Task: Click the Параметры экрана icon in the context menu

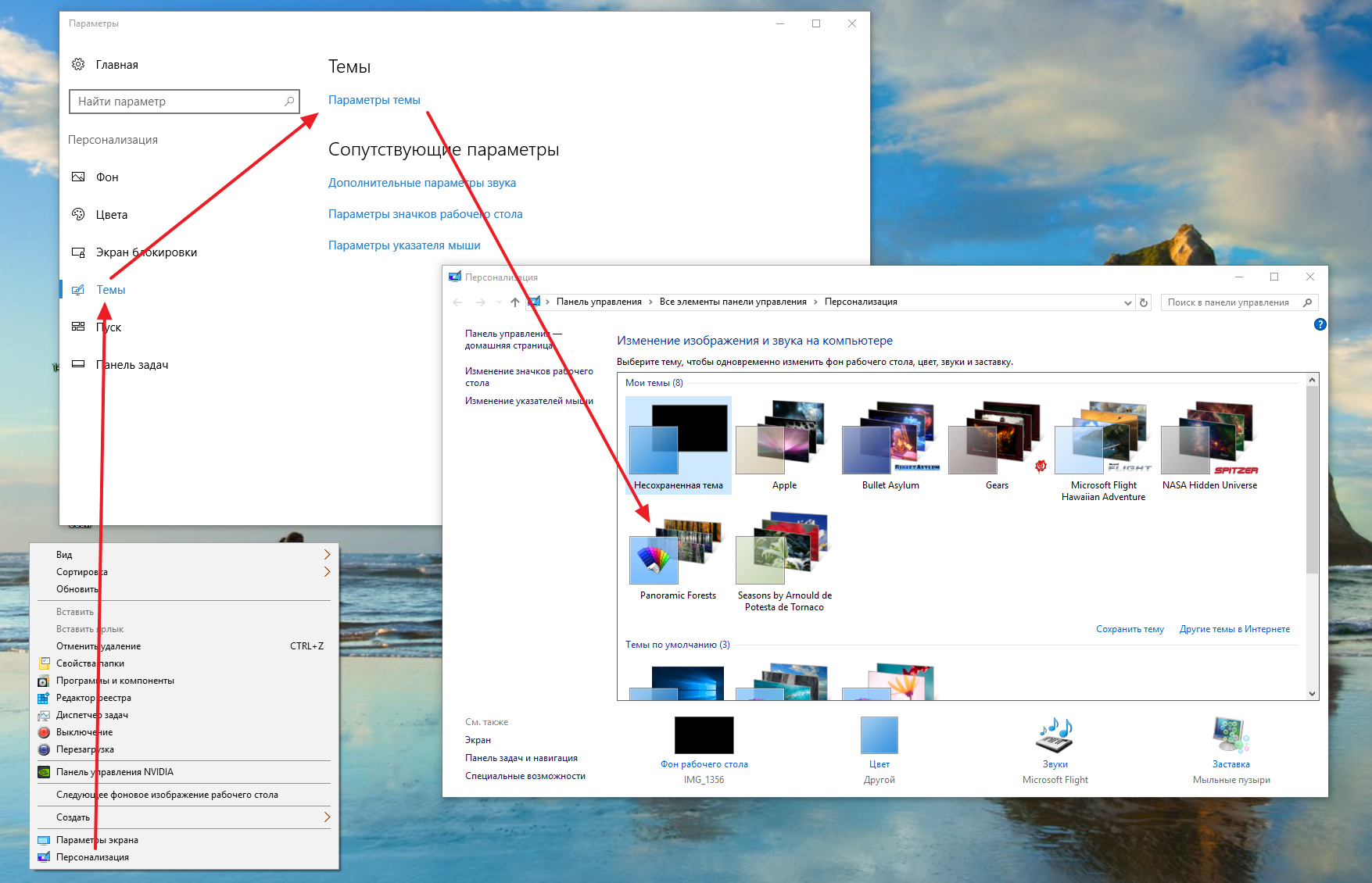Action: coord(44,840)
